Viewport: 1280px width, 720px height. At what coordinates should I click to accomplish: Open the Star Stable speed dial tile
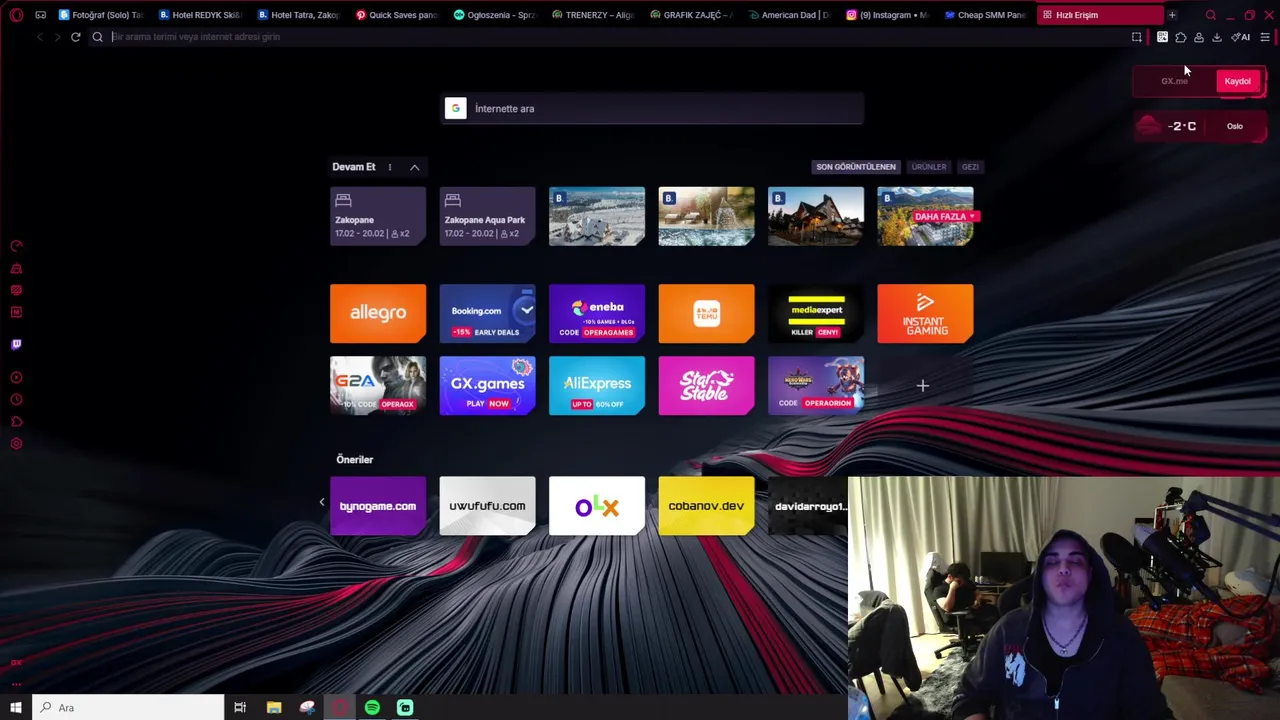706,385
